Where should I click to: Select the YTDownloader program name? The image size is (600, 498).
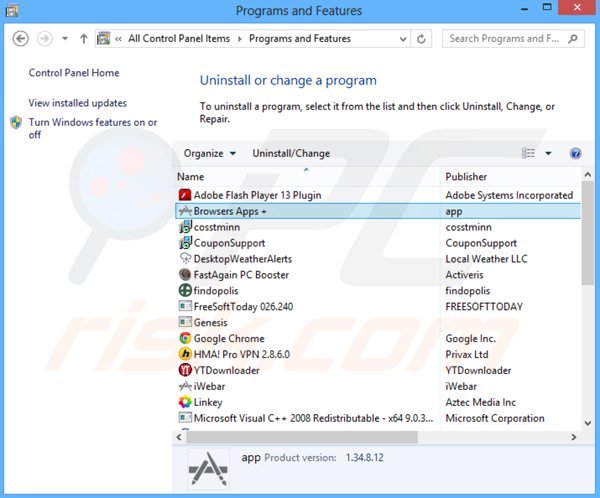(x=226, y=371)
